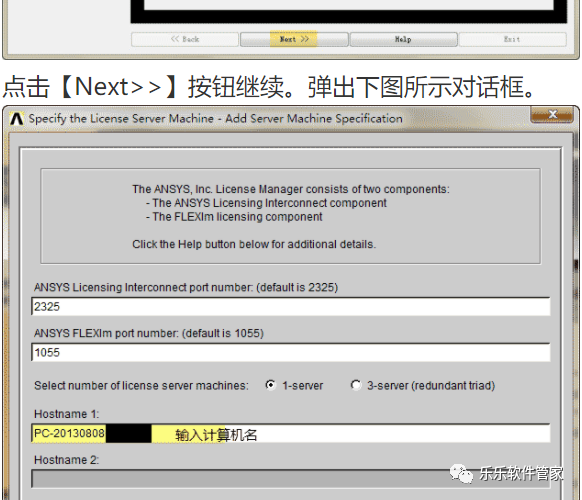The width and height of the screenshot is (582, 500).
Task: Click 'The FLEXlm licensing component' line
Action: (234, 217)
